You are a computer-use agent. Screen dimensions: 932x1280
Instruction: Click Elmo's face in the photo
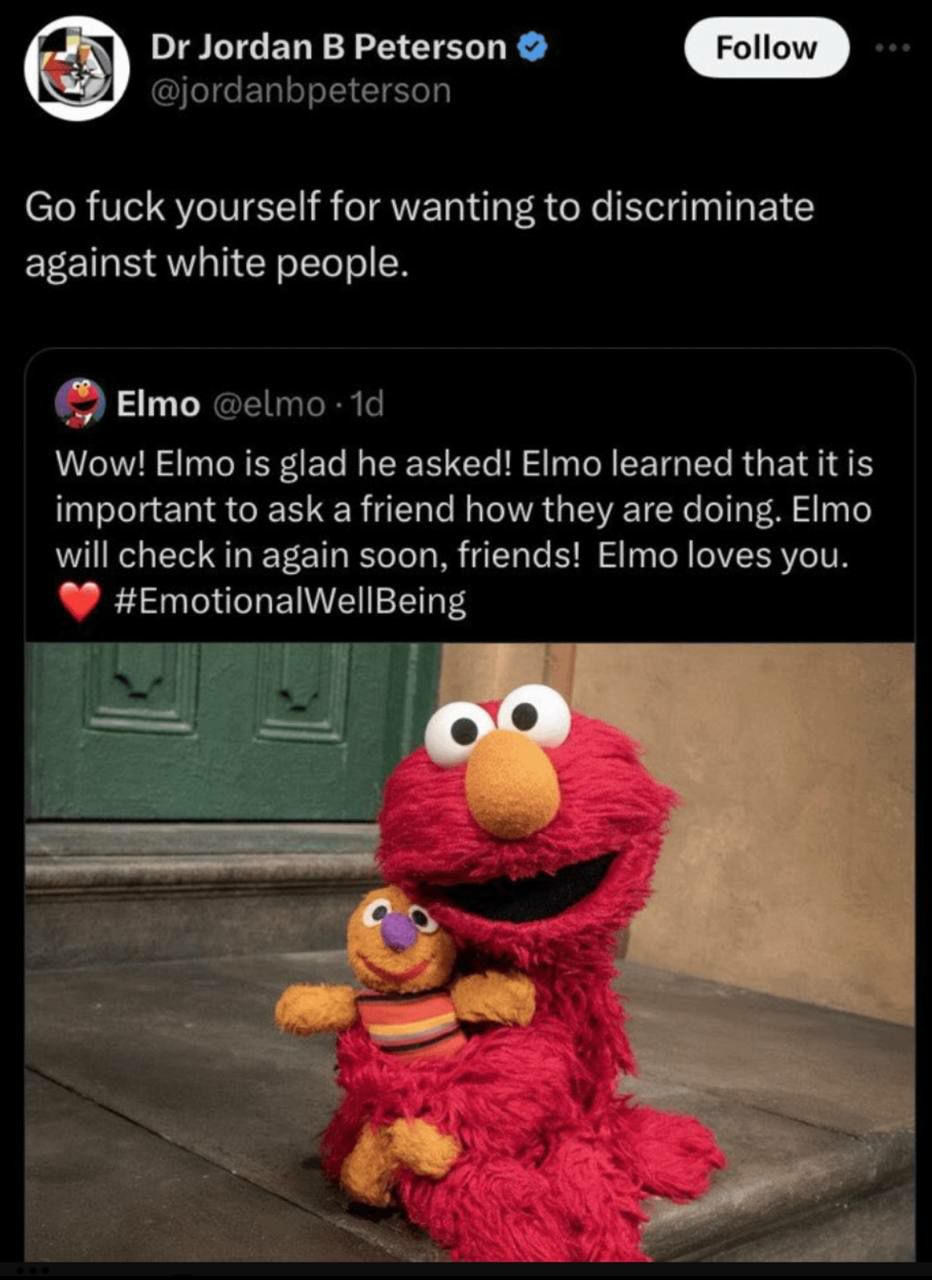[518, 810]
